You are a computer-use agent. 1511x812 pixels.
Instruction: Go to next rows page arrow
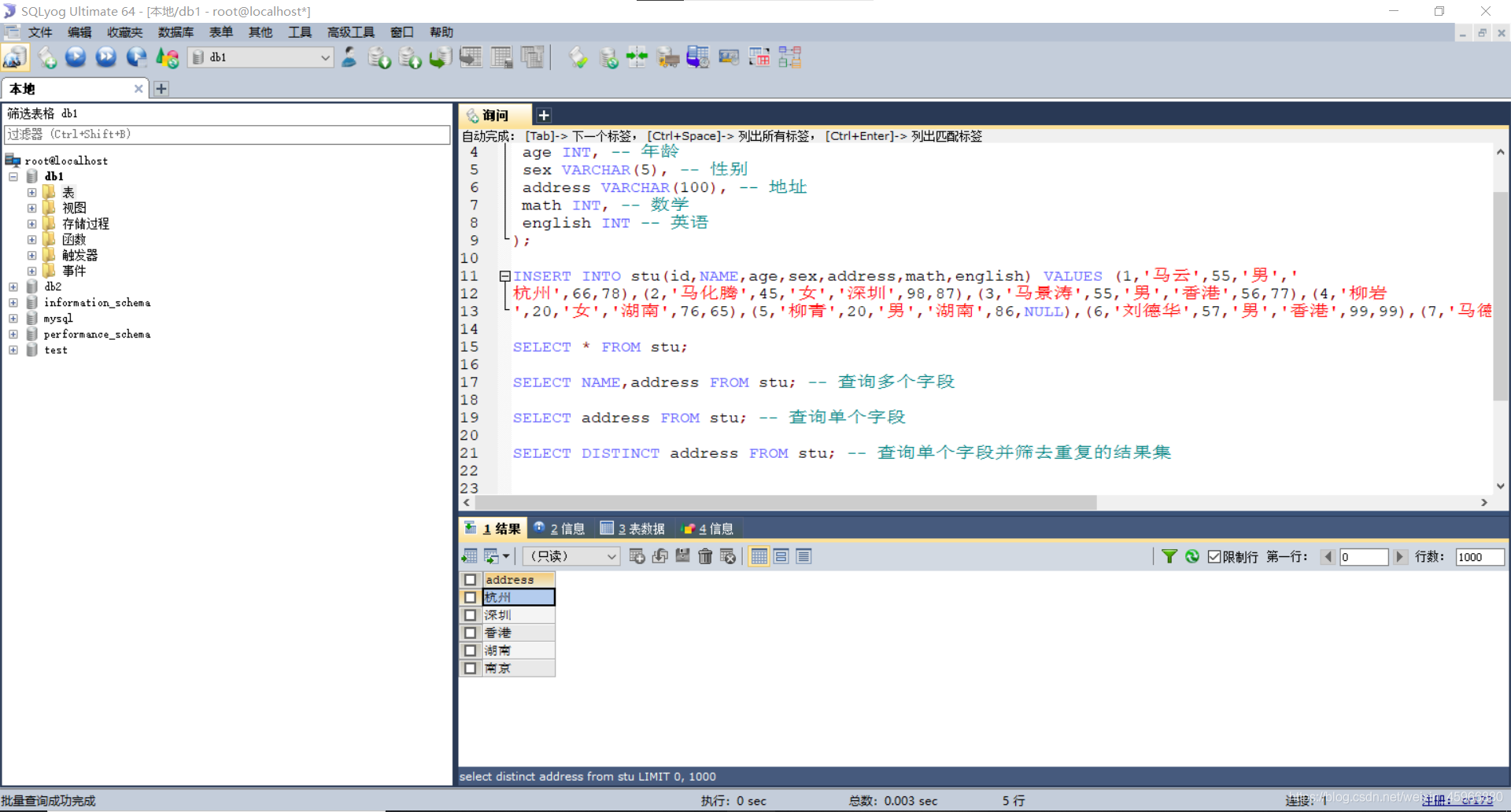coord(1399,556)
